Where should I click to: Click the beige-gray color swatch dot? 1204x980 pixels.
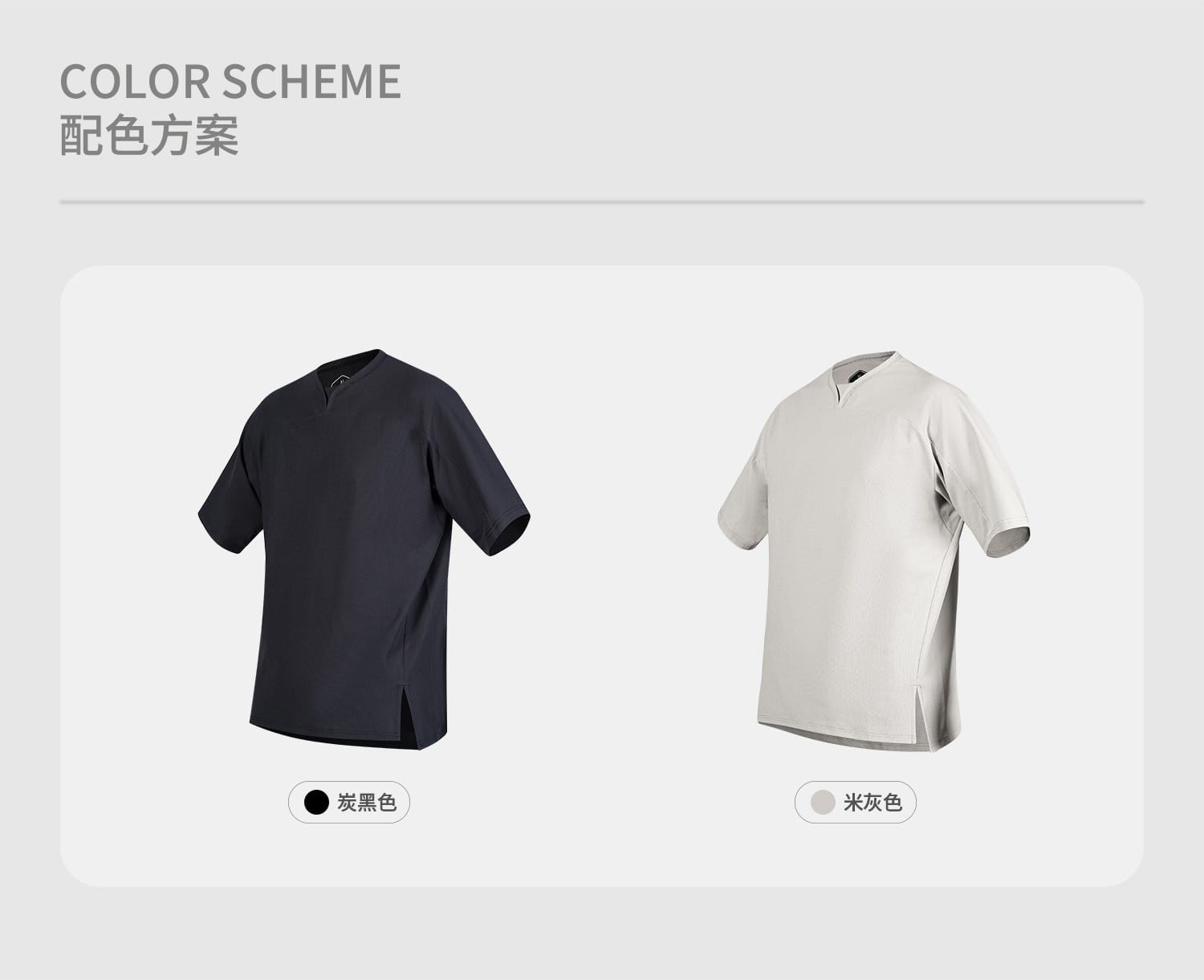pyautogui.click(x=824, y=802)
